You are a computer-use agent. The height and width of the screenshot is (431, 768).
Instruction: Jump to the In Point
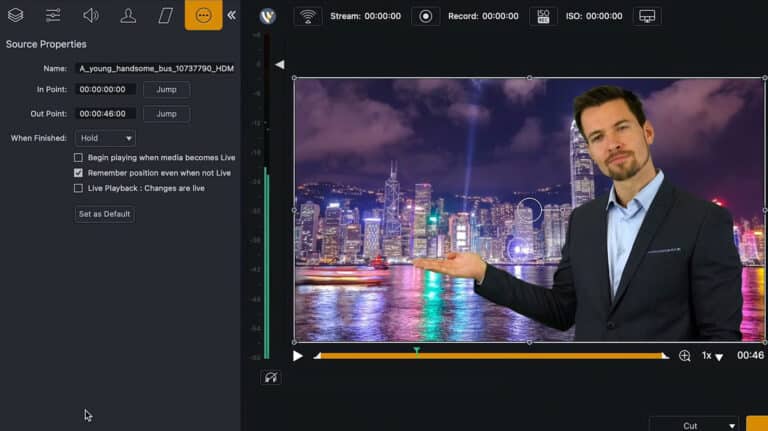[x=167, y=90]
